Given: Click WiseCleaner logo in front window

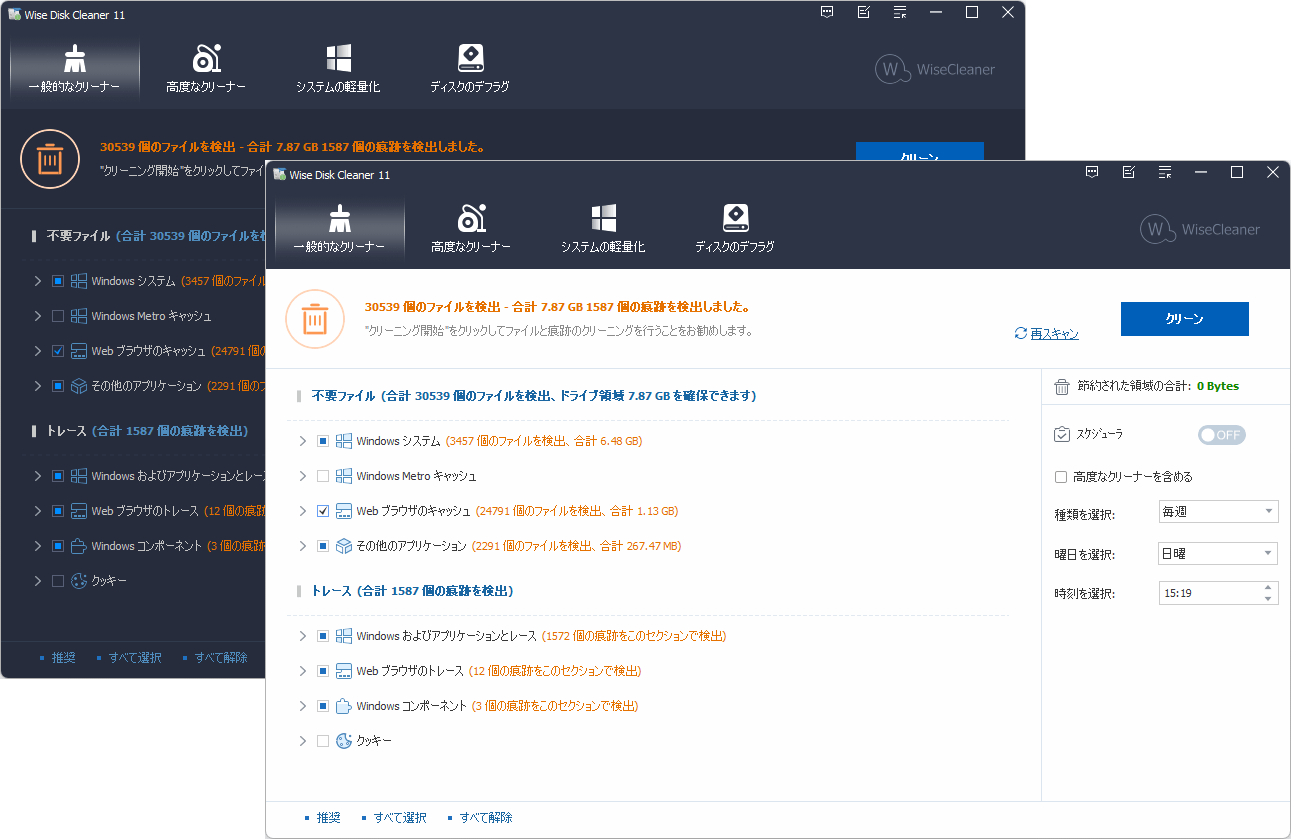Looking at the screenshot, I should pos(1200,229).
